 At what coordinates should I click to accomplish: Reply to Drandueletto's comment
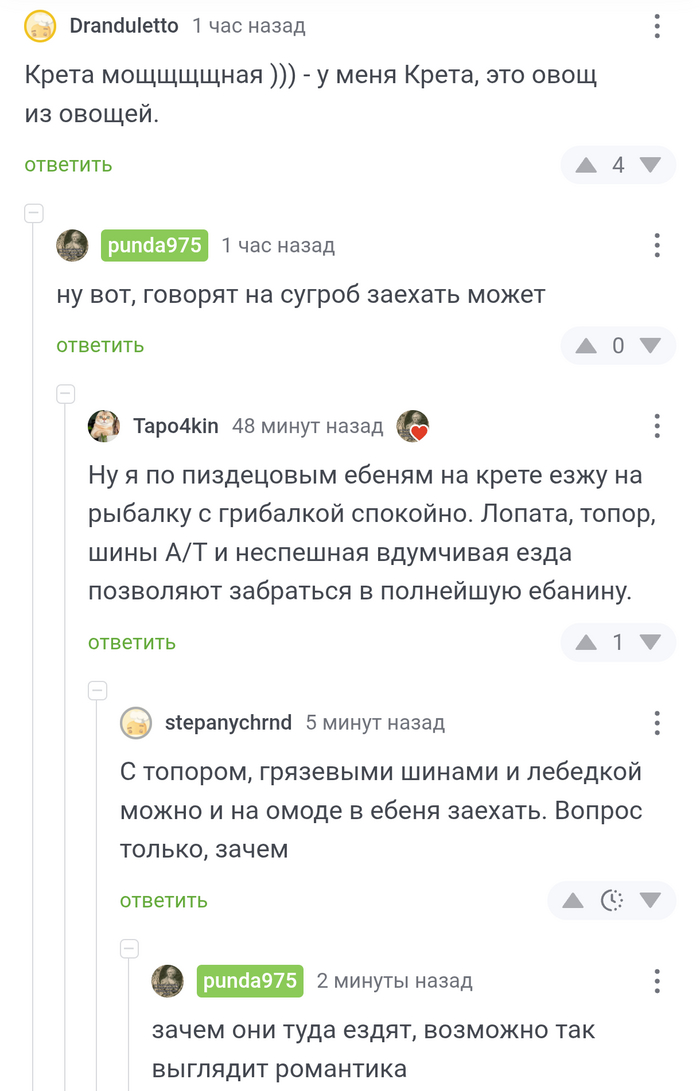point(67,165)
